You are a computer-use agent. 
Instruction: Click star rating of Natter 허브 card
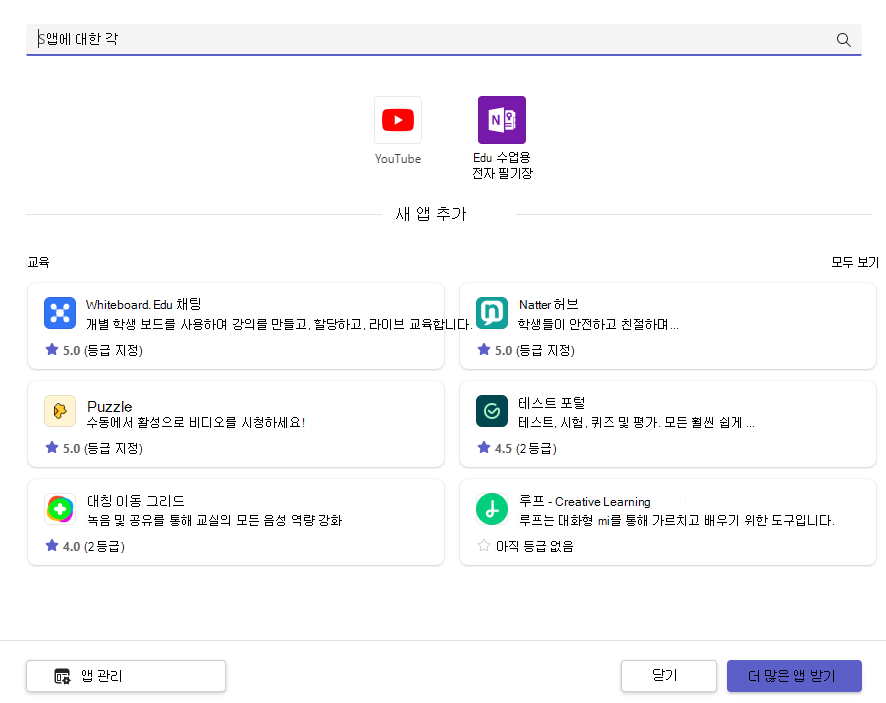pos(484,350)
